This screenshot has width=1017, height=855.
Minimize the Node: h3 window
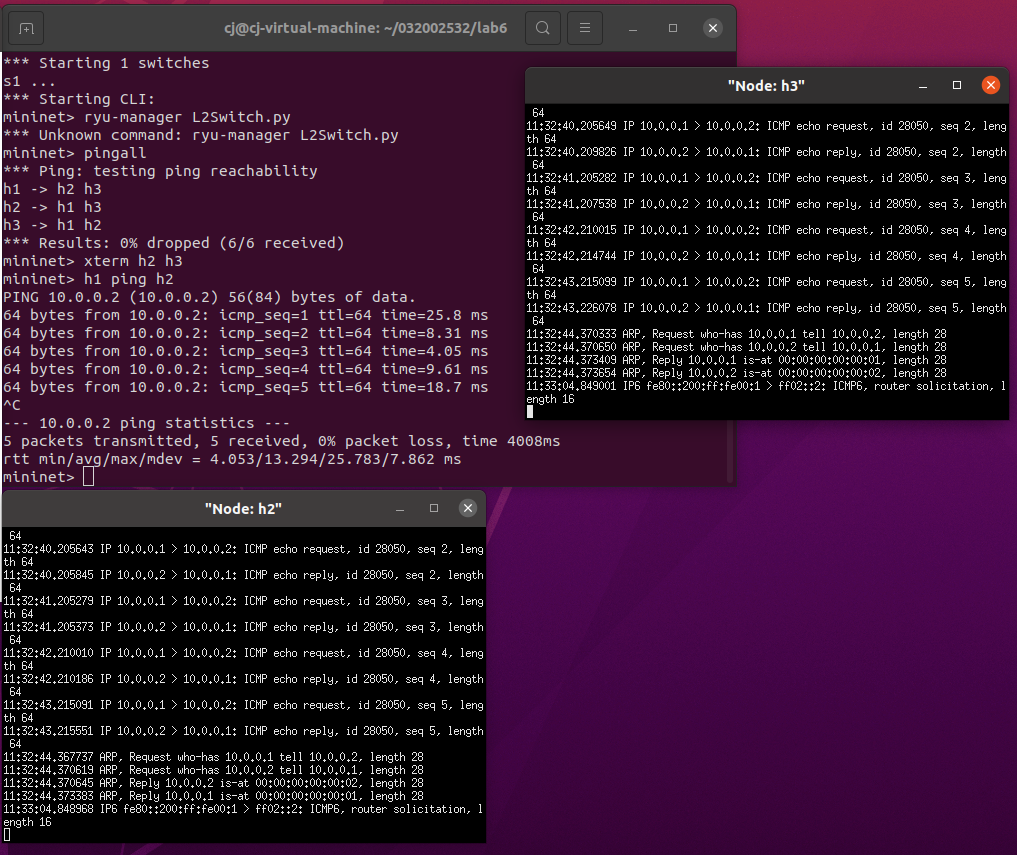tap(923, 86)
